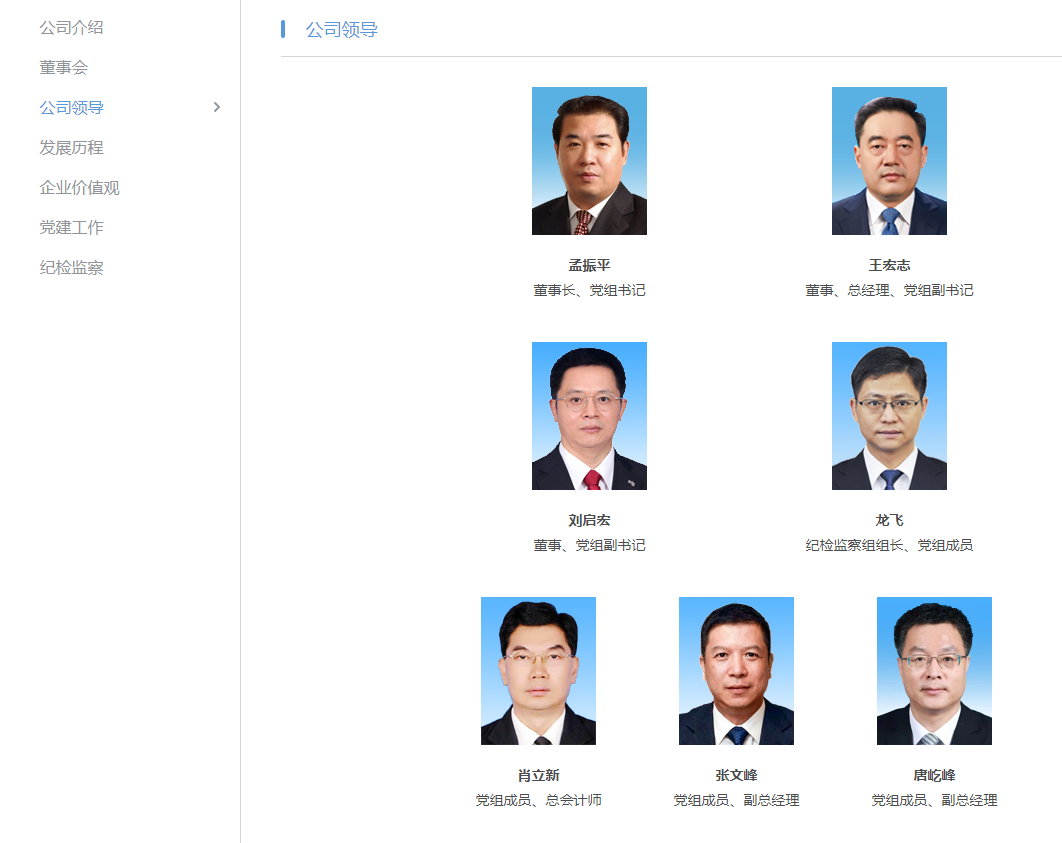
Task: Click the name 孟振平 below photo
Action: 589,265
